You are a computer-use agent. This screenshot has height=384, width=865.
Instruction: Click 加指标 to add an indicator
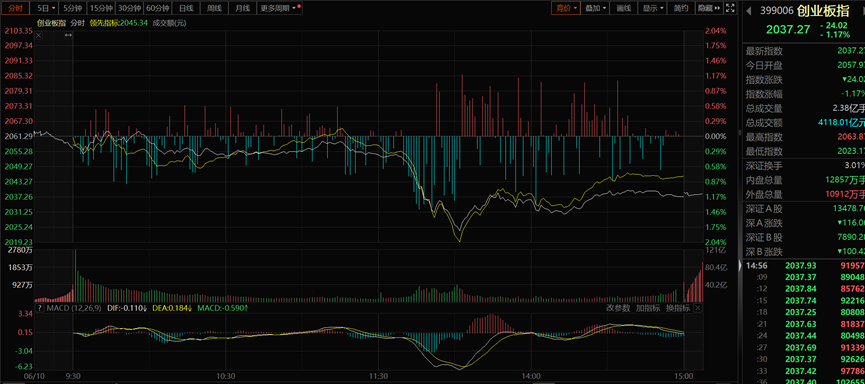(x=648, y=308)
